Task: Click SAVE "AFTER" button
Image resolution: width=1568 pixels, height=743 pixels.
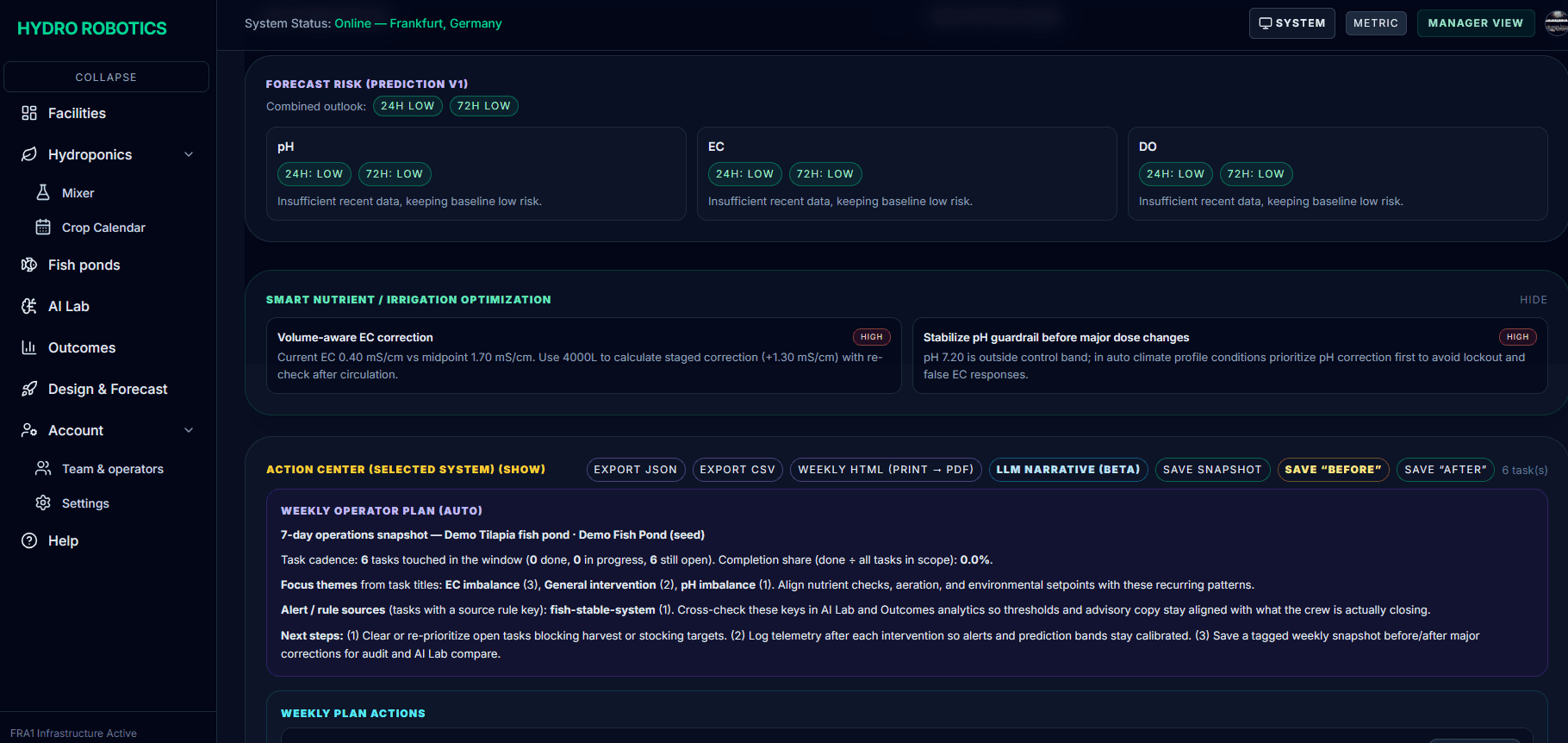Action: [1446, 470]
